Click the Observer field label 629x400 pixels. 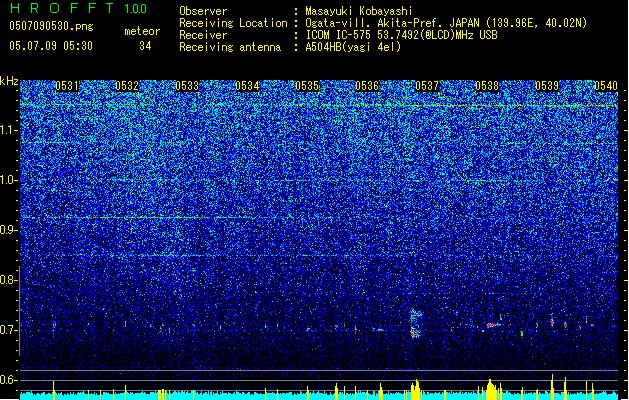203,11
